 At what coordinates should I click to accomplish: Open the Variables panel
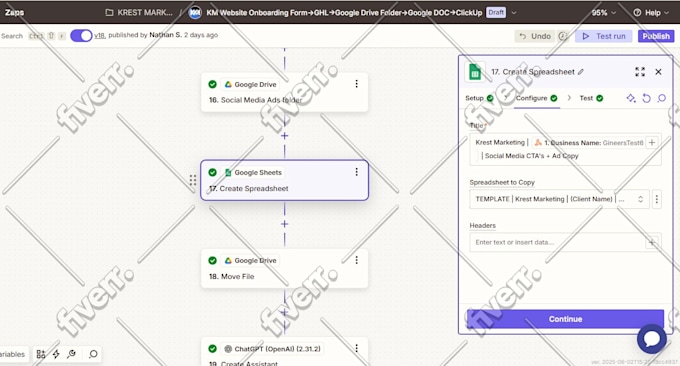[13, 354]
